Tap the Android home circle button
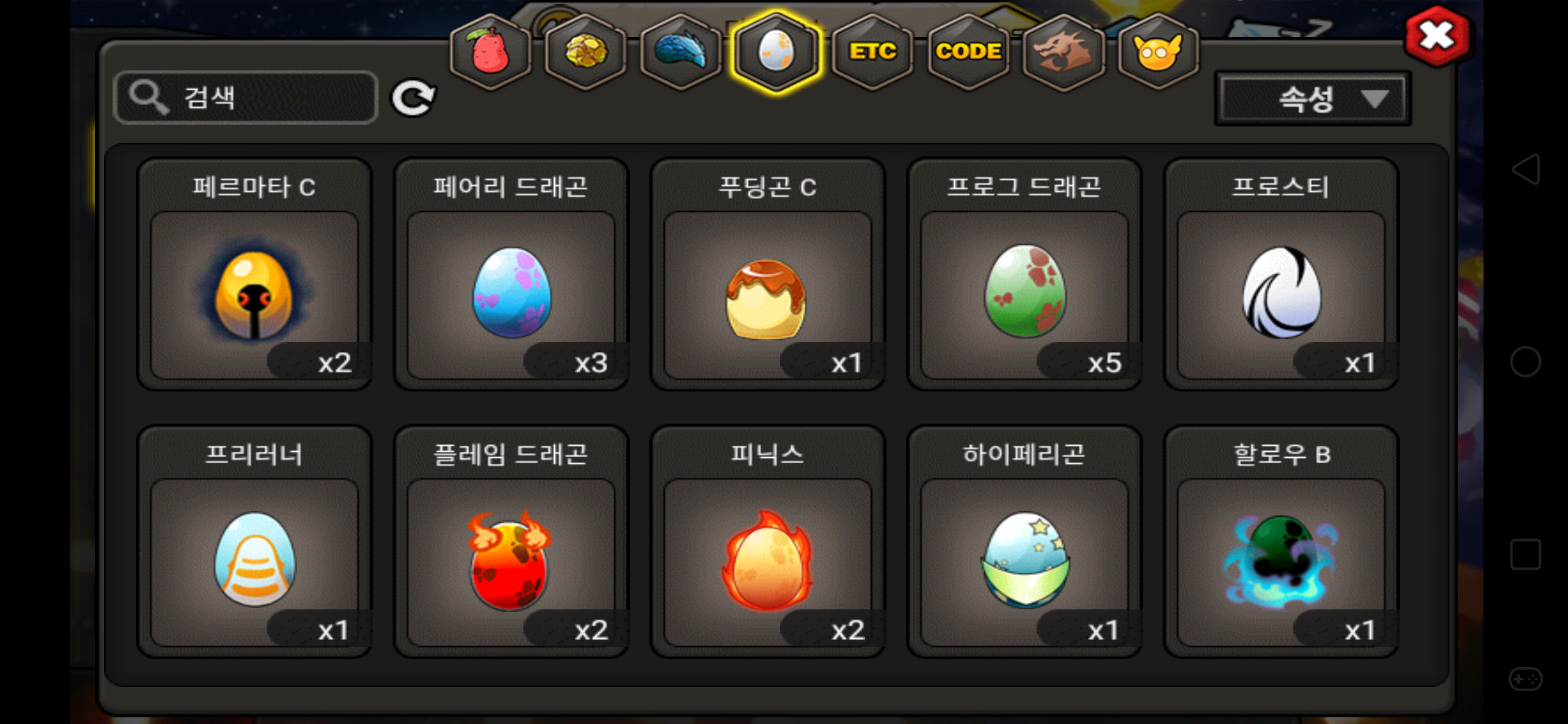This screenshot has width=1568, height=724. [x=1526, y=362]
